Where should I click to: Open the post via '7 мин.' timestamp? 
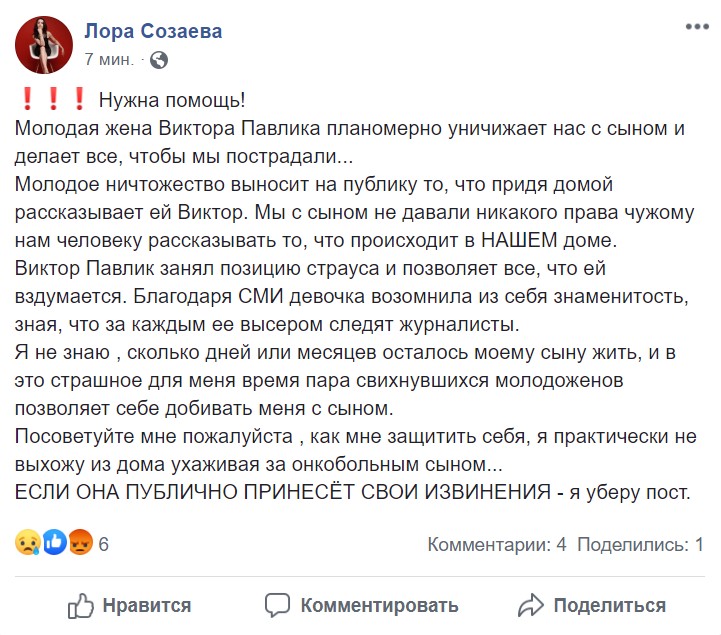111,60
